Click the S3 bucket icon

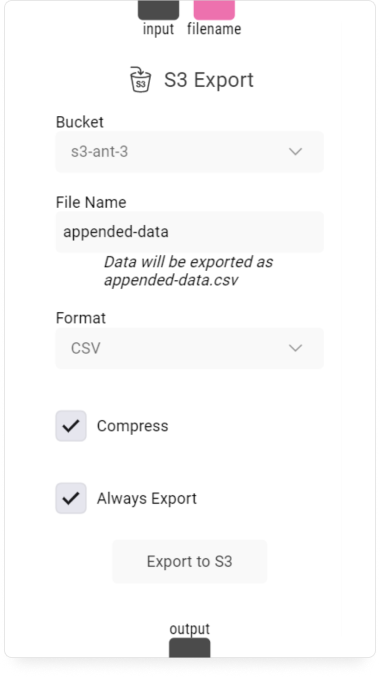click(x=141, y=80)
